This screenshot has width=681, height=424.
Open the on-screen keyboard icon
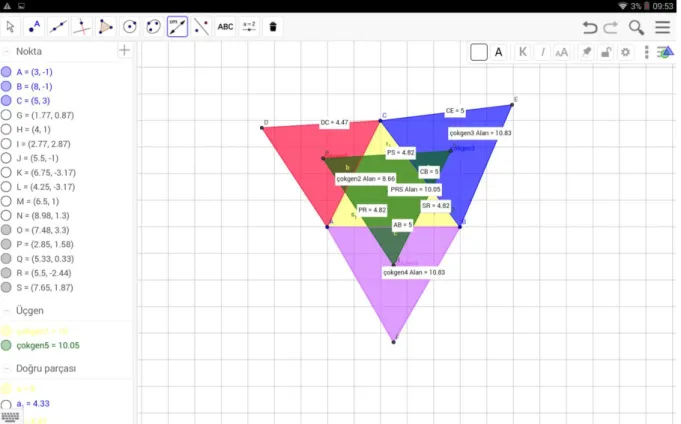point(10,417)
